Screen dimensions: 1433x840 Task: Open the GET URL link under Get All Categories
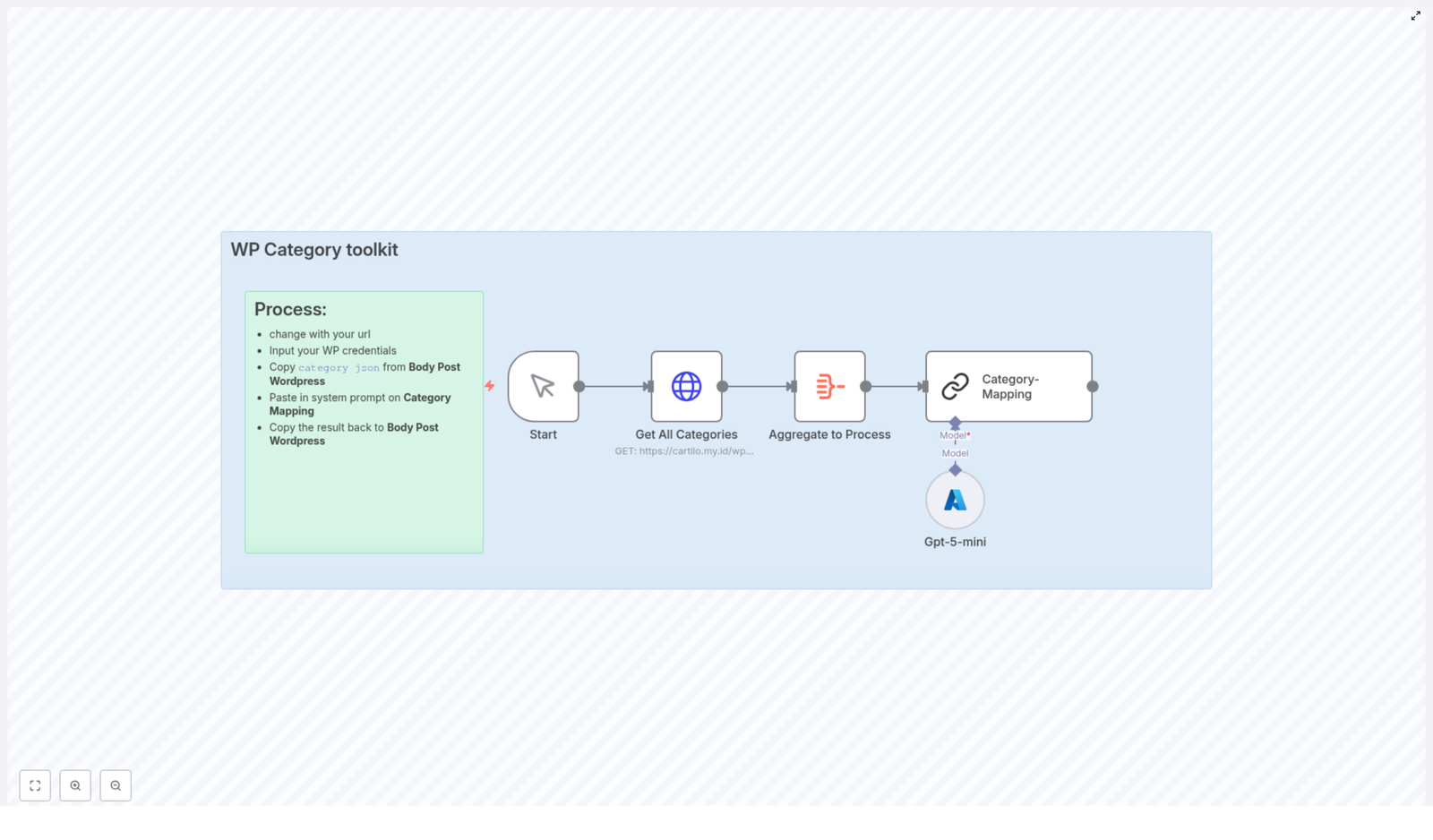686,450
